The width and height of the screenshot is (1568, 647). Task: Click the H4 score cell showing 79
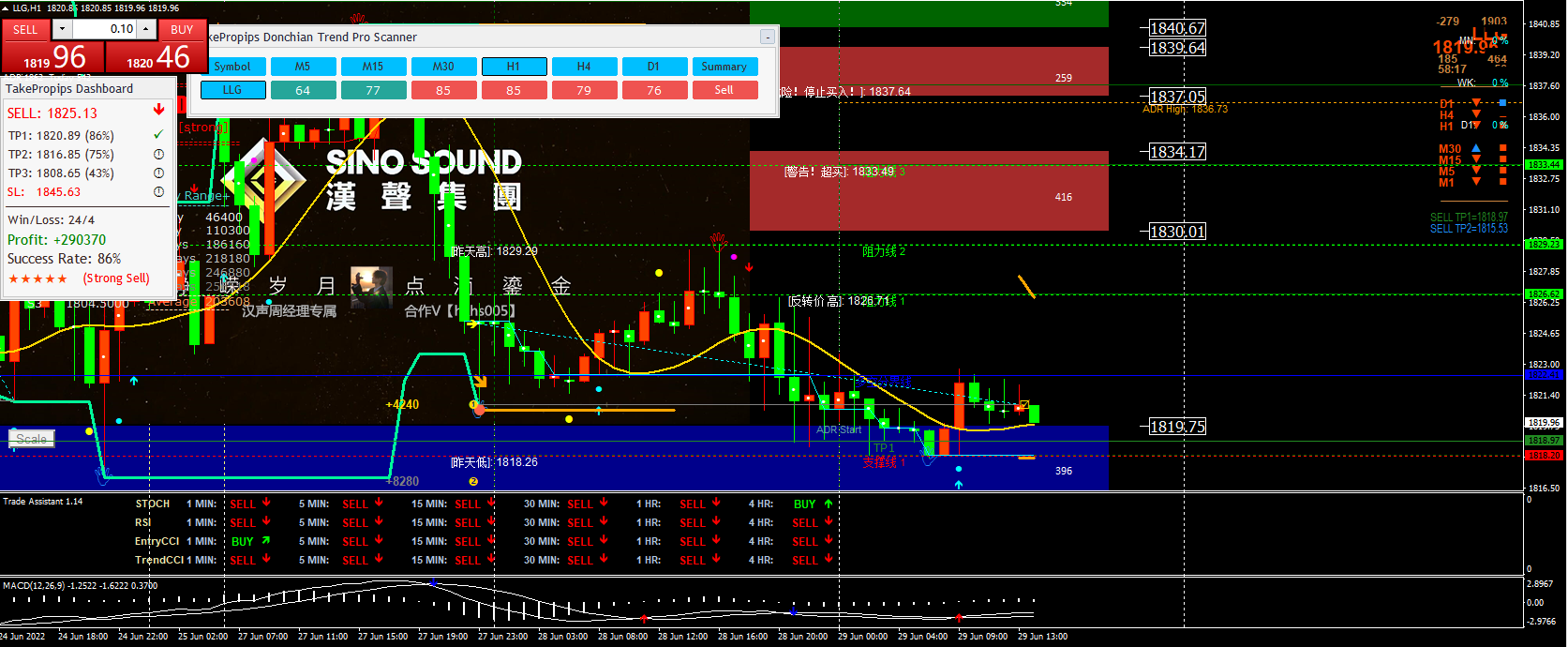[584, 90]
